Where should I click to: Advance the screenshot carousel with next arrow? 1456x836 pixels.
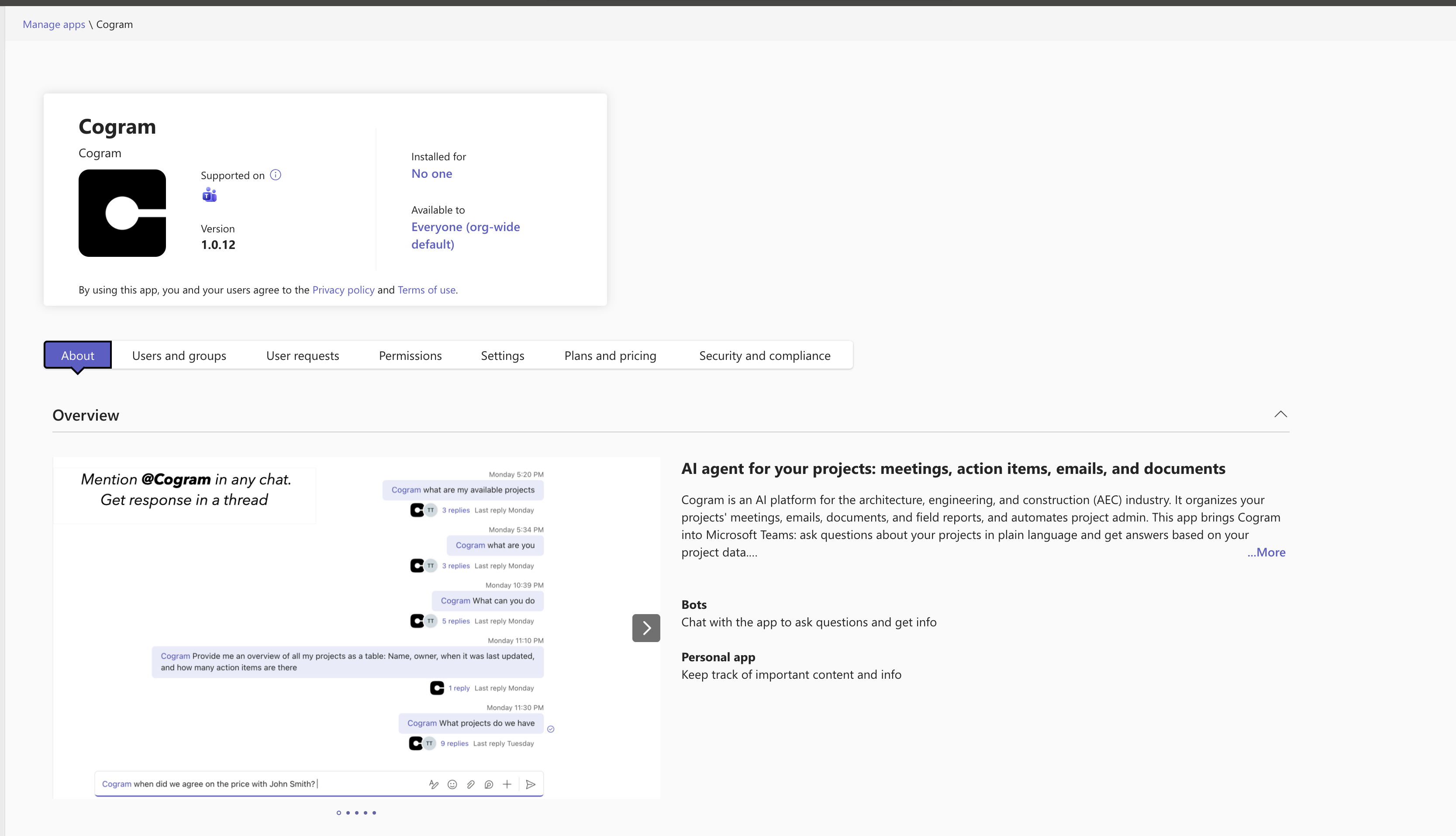[x=646, y=628]
